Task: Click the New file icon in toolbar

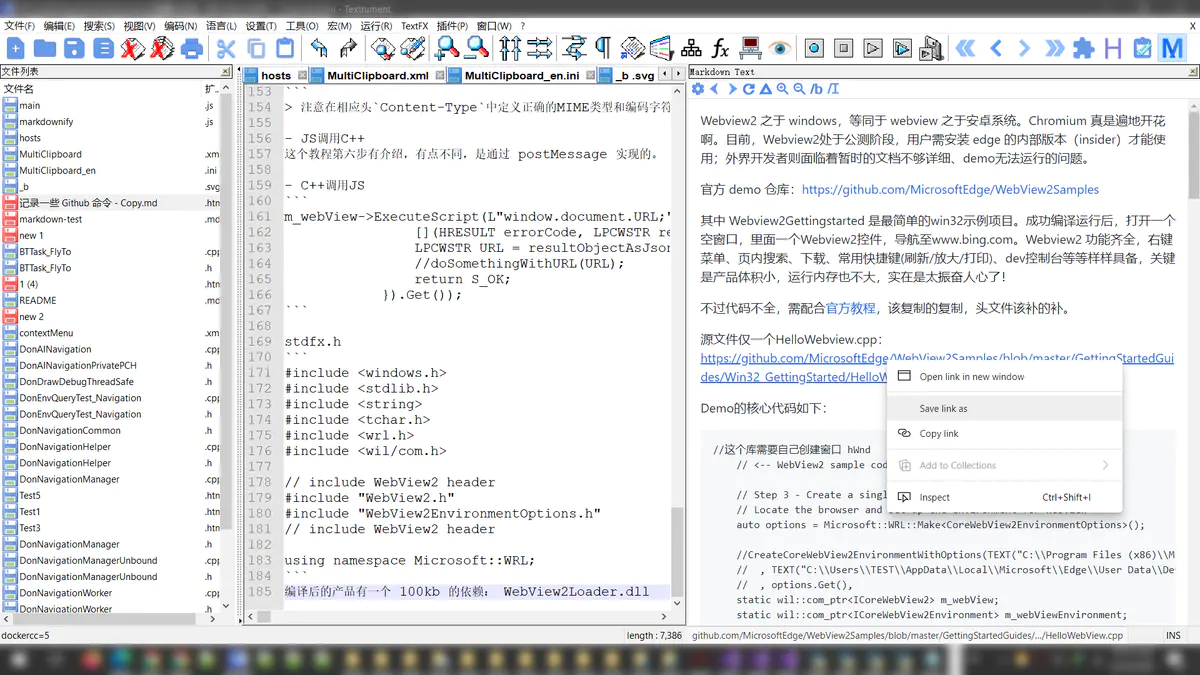Action: tap(16, 48)
